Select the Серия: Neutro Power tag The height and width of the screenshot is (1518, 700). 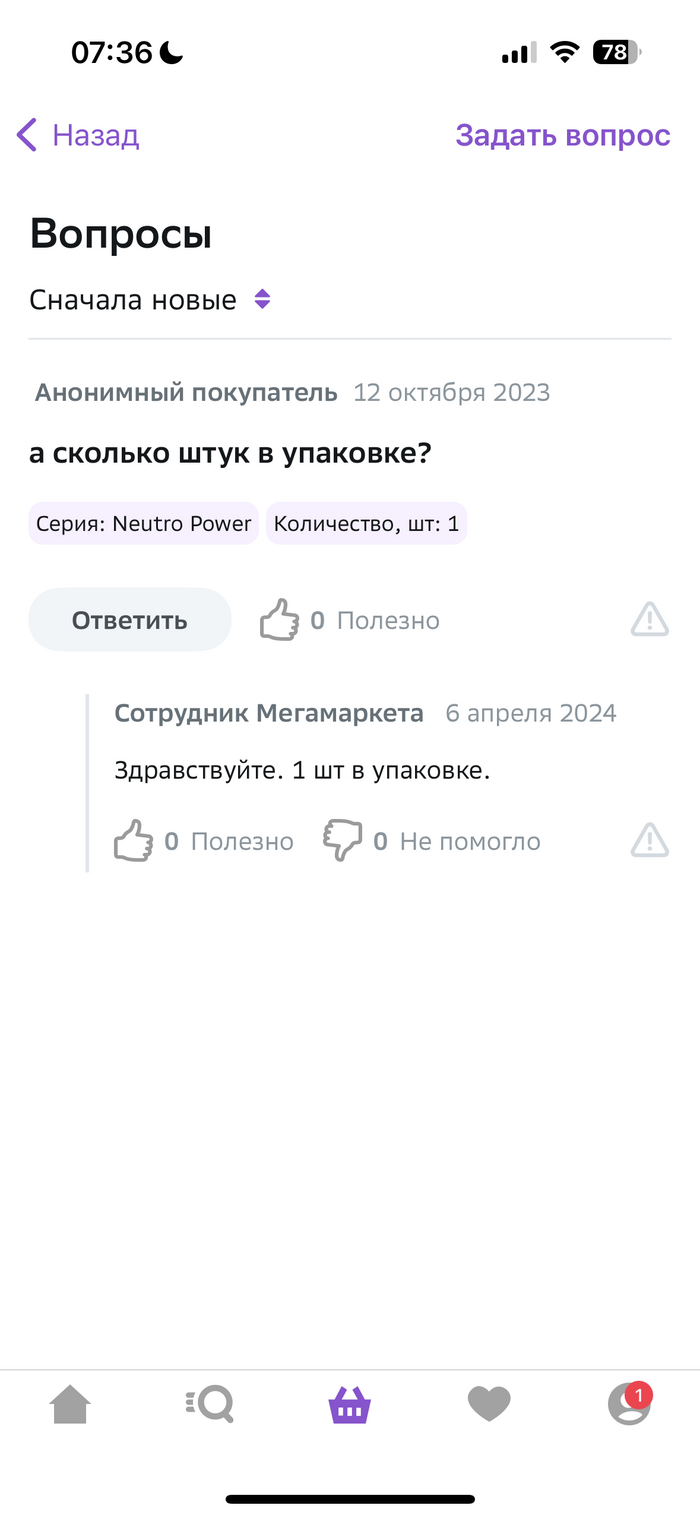click(x=142, y=523)
